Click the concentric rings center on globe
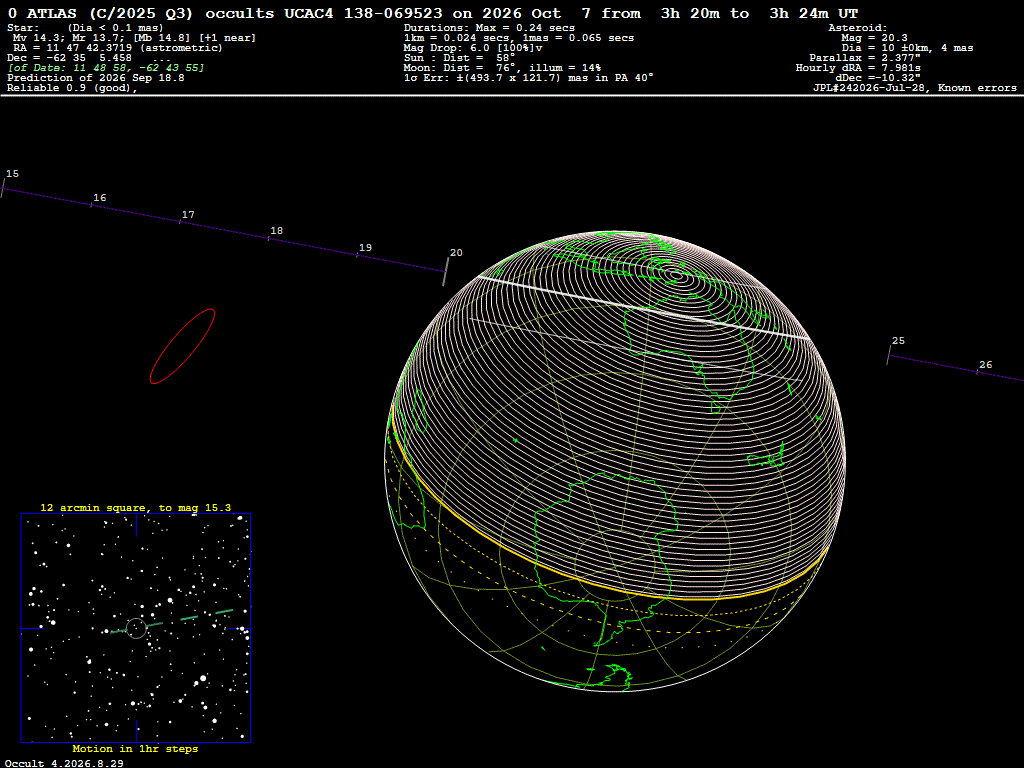1024x768 pixels. (677, 275)
